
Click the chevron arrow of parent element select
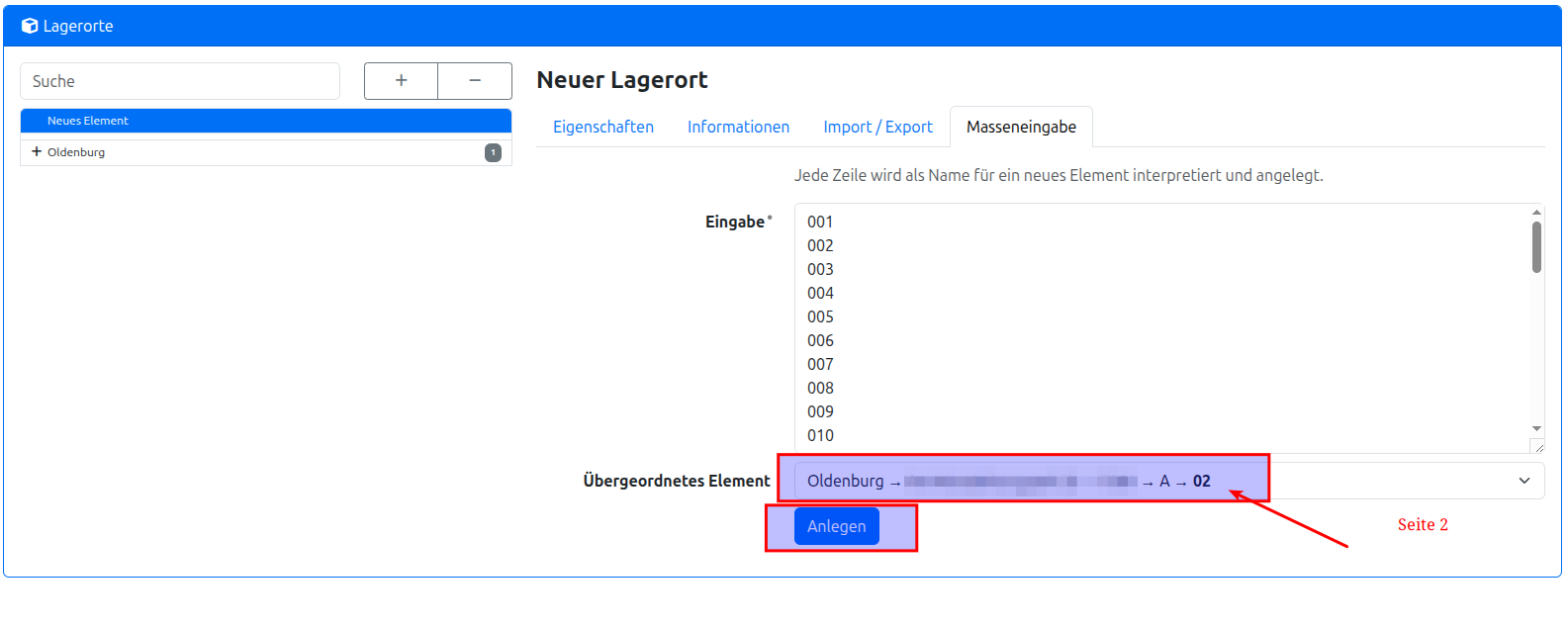[x=1524, y=481]
